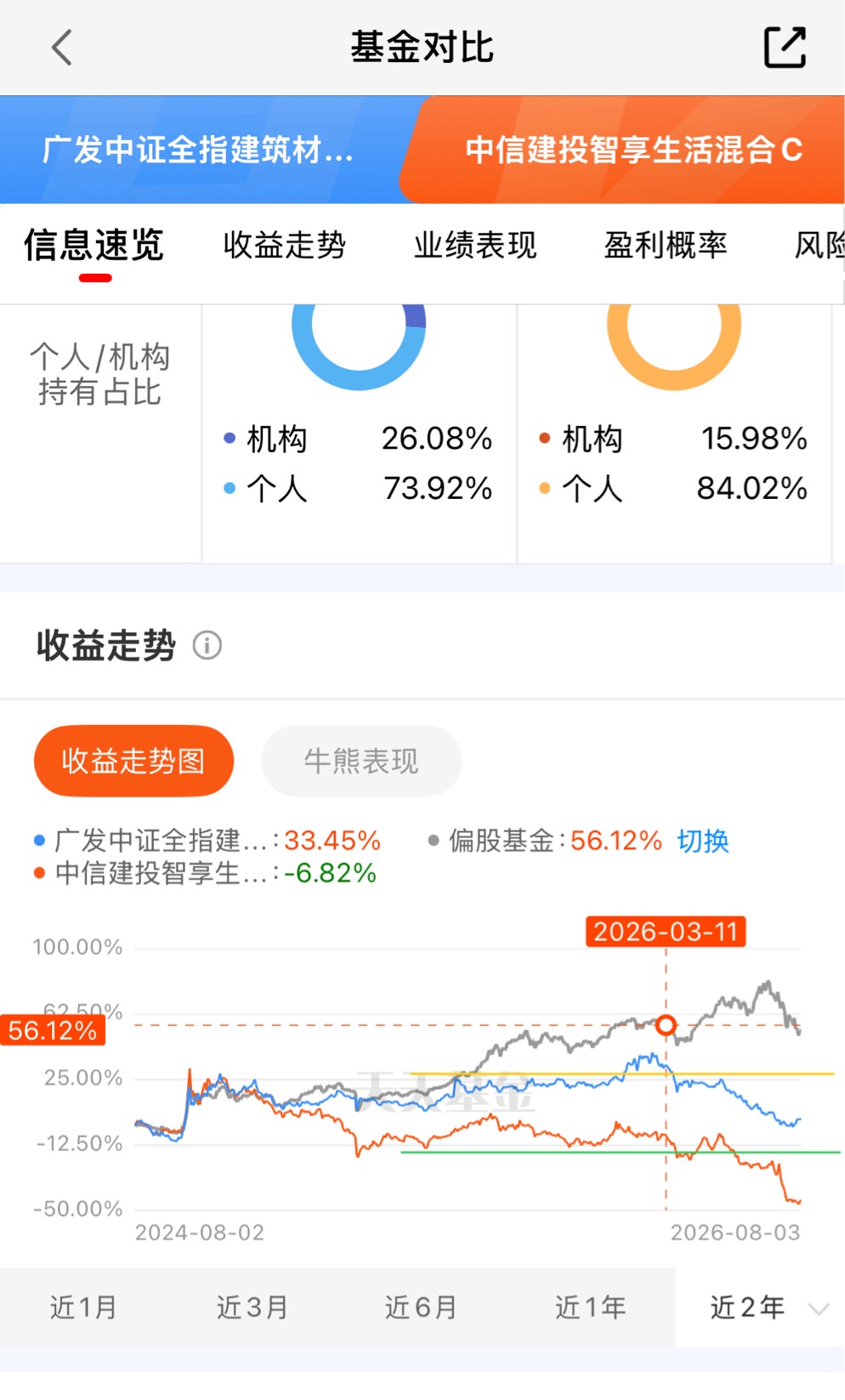
Task: Open the 业绩表现 tab
Action: pos(475,246)
